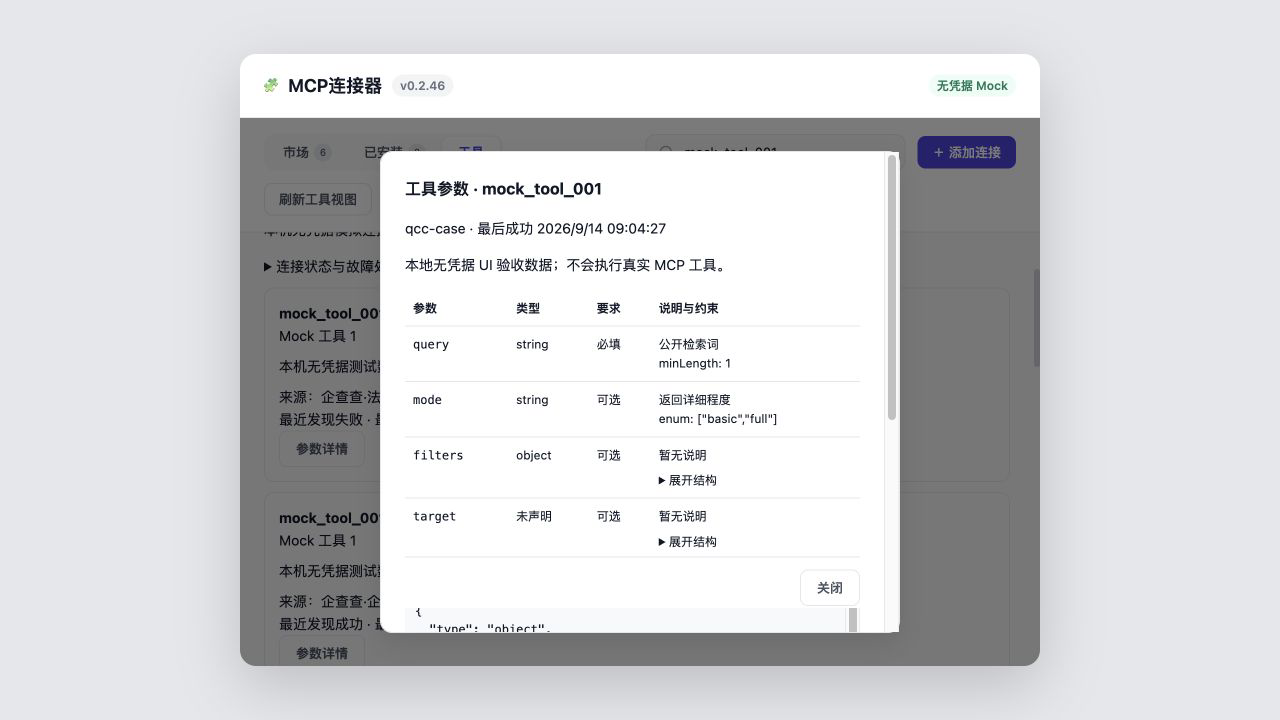Click the filters parameter name
Image resolution: width=1280 pixels, height=720 pixels.
438,455
